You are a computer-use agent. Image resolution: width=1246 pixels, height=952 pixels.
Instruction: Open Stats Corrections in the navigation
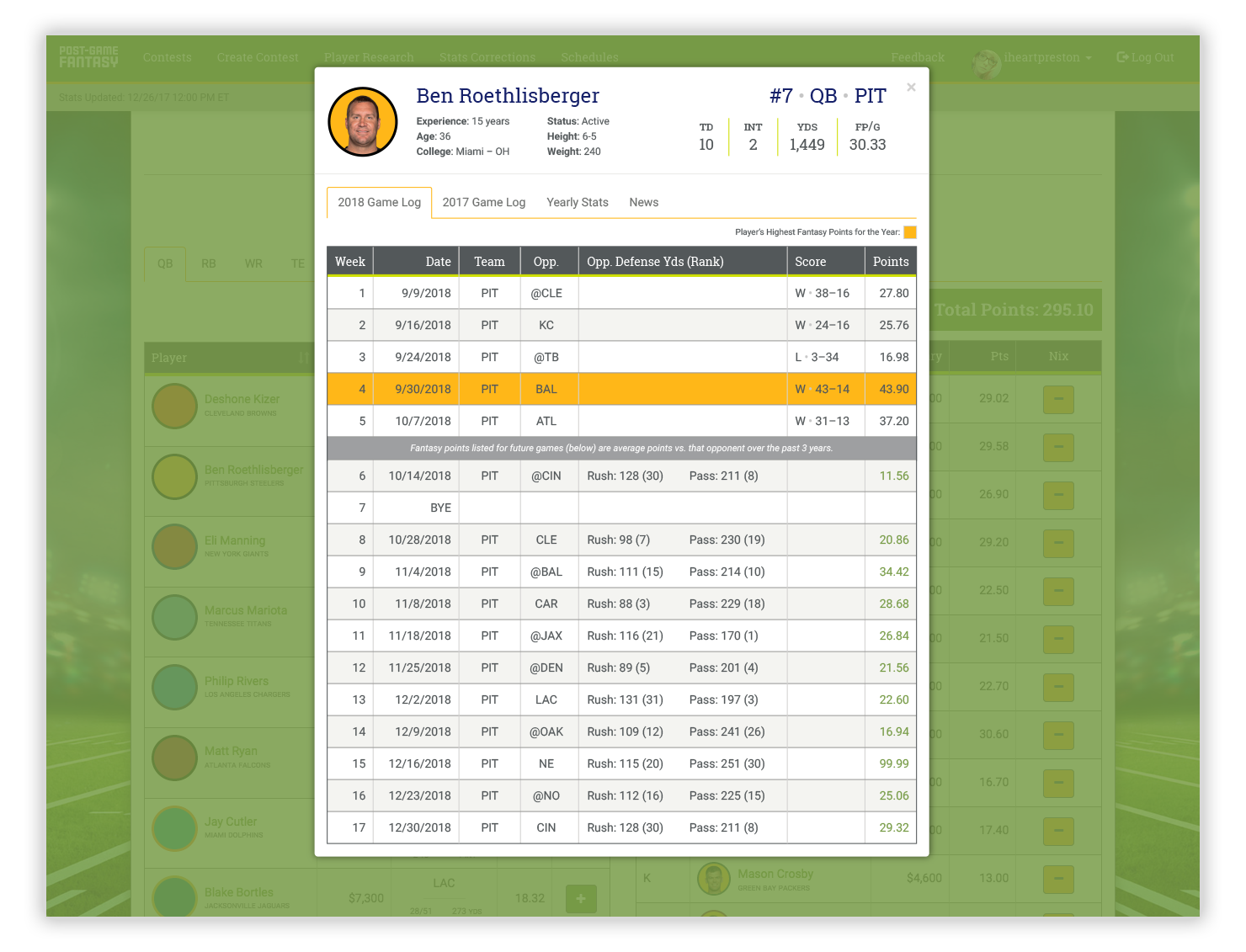pyautogui.click(x=487, y=57)
